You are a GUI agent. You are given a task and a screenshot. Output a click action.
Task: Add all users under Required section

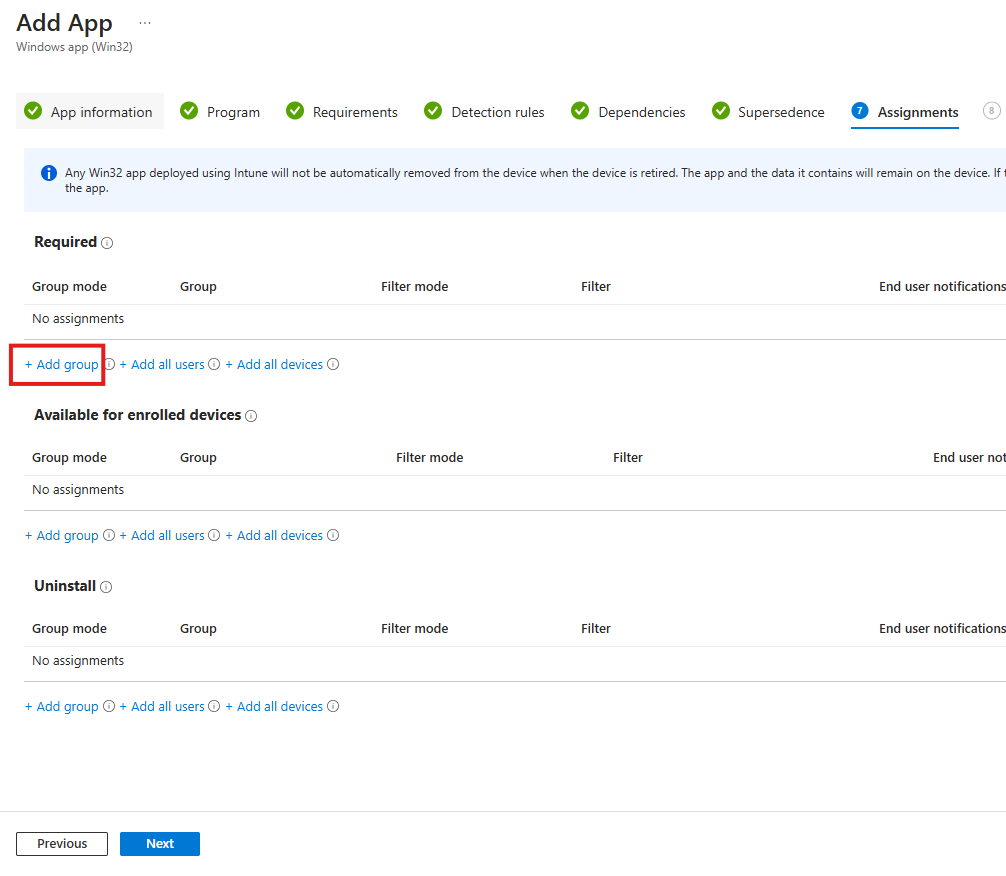pyautogui.click(x=162, y=365)
